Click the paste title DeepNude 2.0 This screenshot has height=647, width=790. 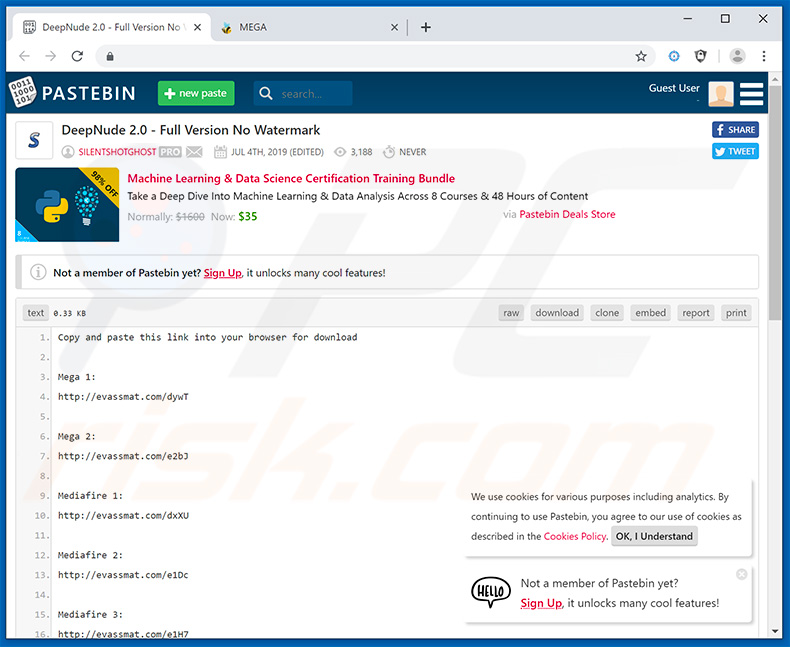(x=190, y=130)
